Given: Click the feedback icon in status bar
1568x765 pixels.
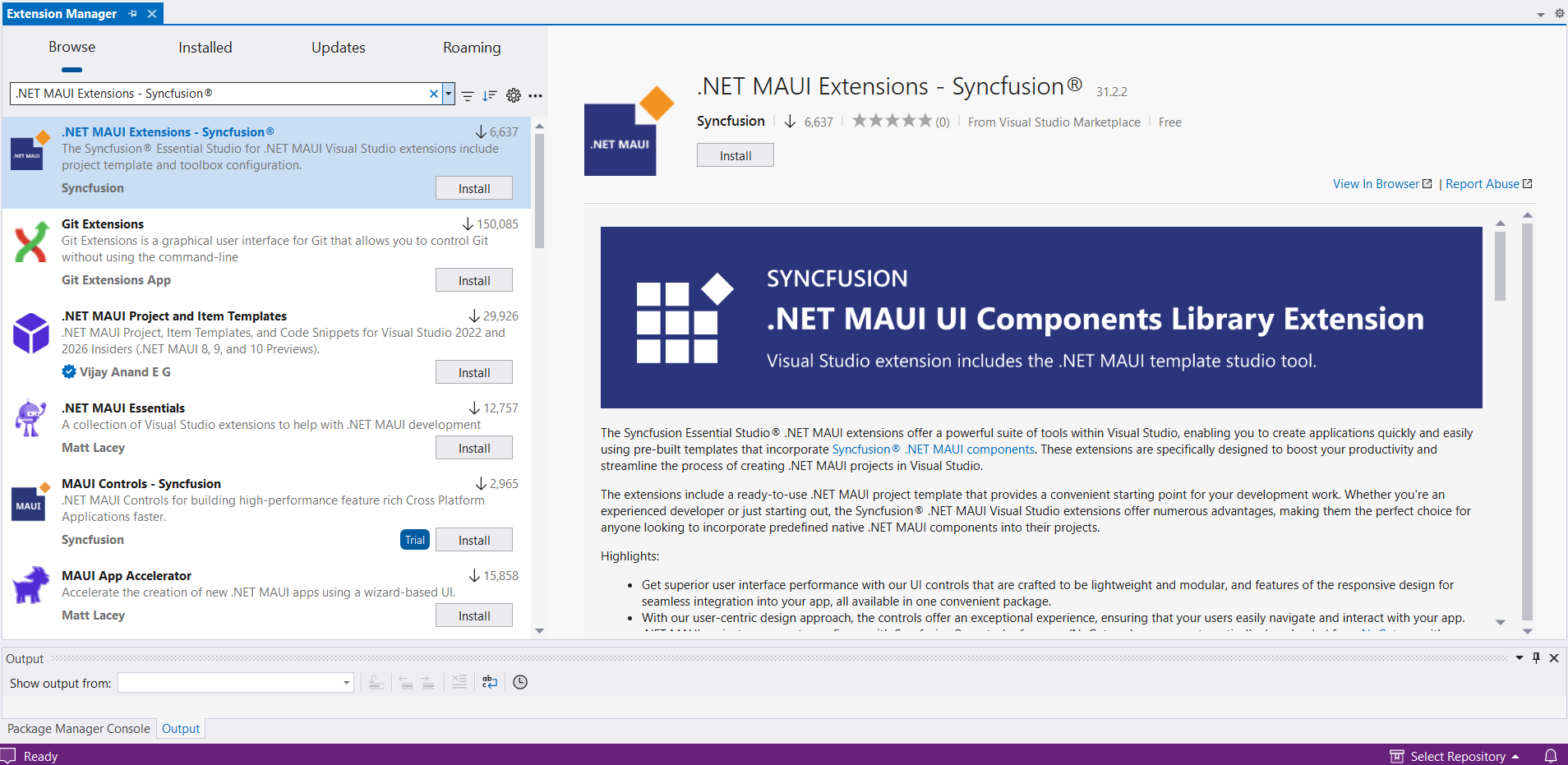Looking at the screenshot, I should pos(8,756).
